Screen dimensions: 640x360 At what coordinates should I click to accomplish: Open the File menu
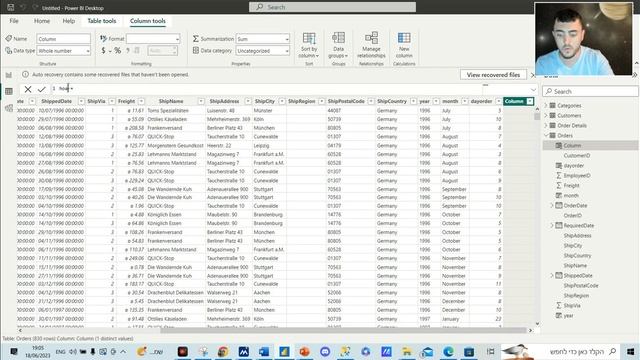14,21
